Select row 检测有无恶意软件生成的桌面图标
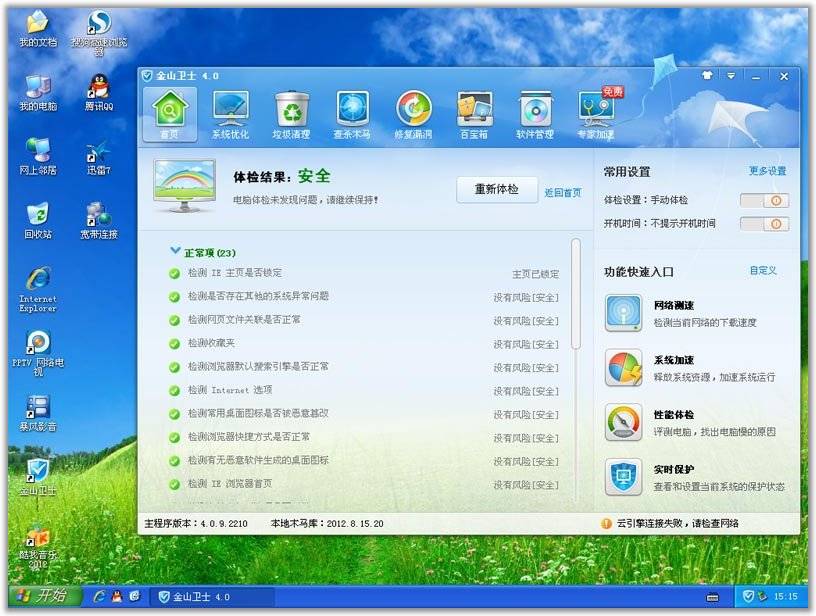816x616 pixels. point(363,460)
